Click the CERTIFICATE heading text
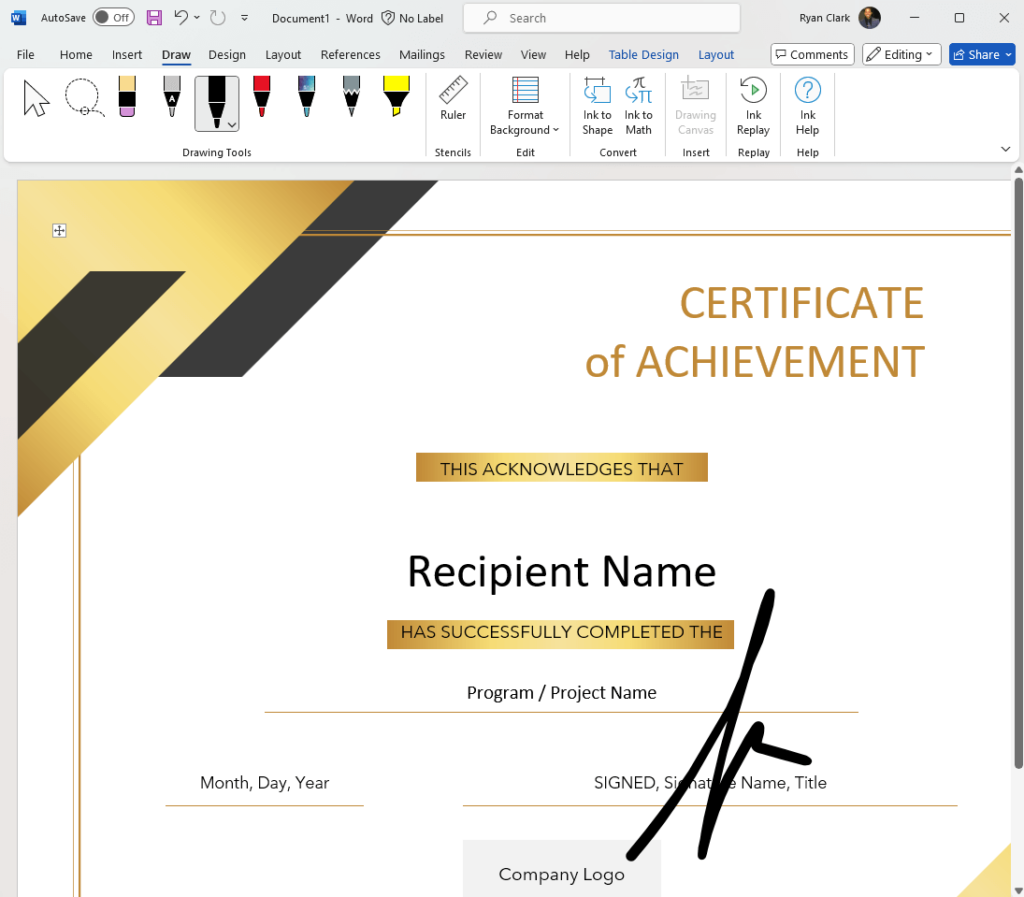 pos(802,303)
